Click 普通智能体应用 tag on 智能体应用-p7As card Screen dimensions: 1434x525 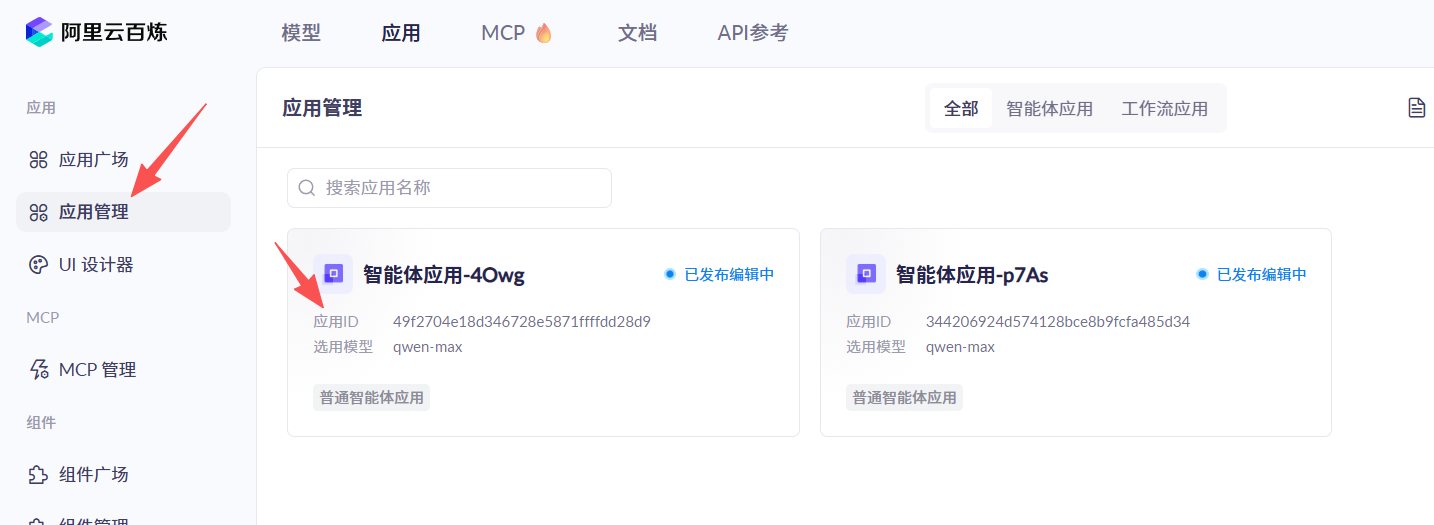(x=905, y=398)
